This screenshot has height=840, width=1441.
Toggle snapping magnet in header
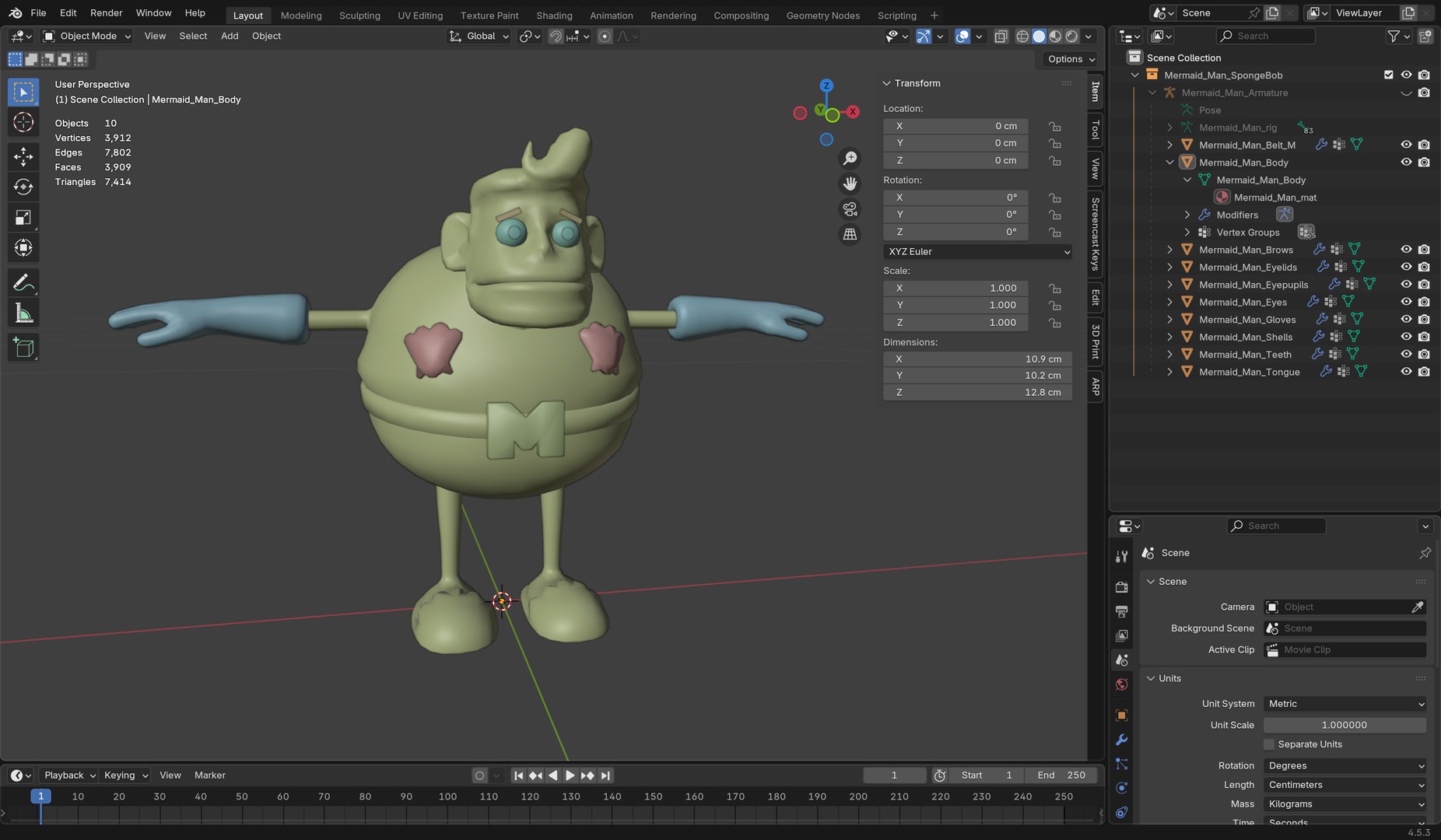coord(556,36)
